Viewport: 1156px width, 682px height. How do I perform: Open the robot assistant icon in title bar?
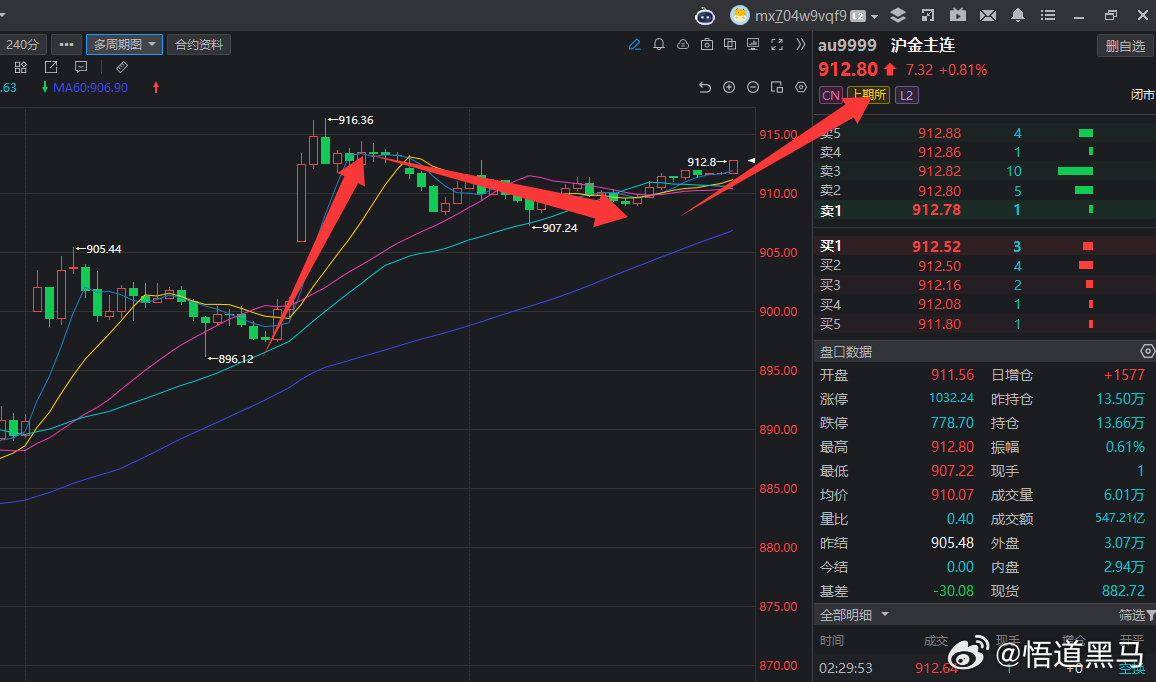[705, 15]
